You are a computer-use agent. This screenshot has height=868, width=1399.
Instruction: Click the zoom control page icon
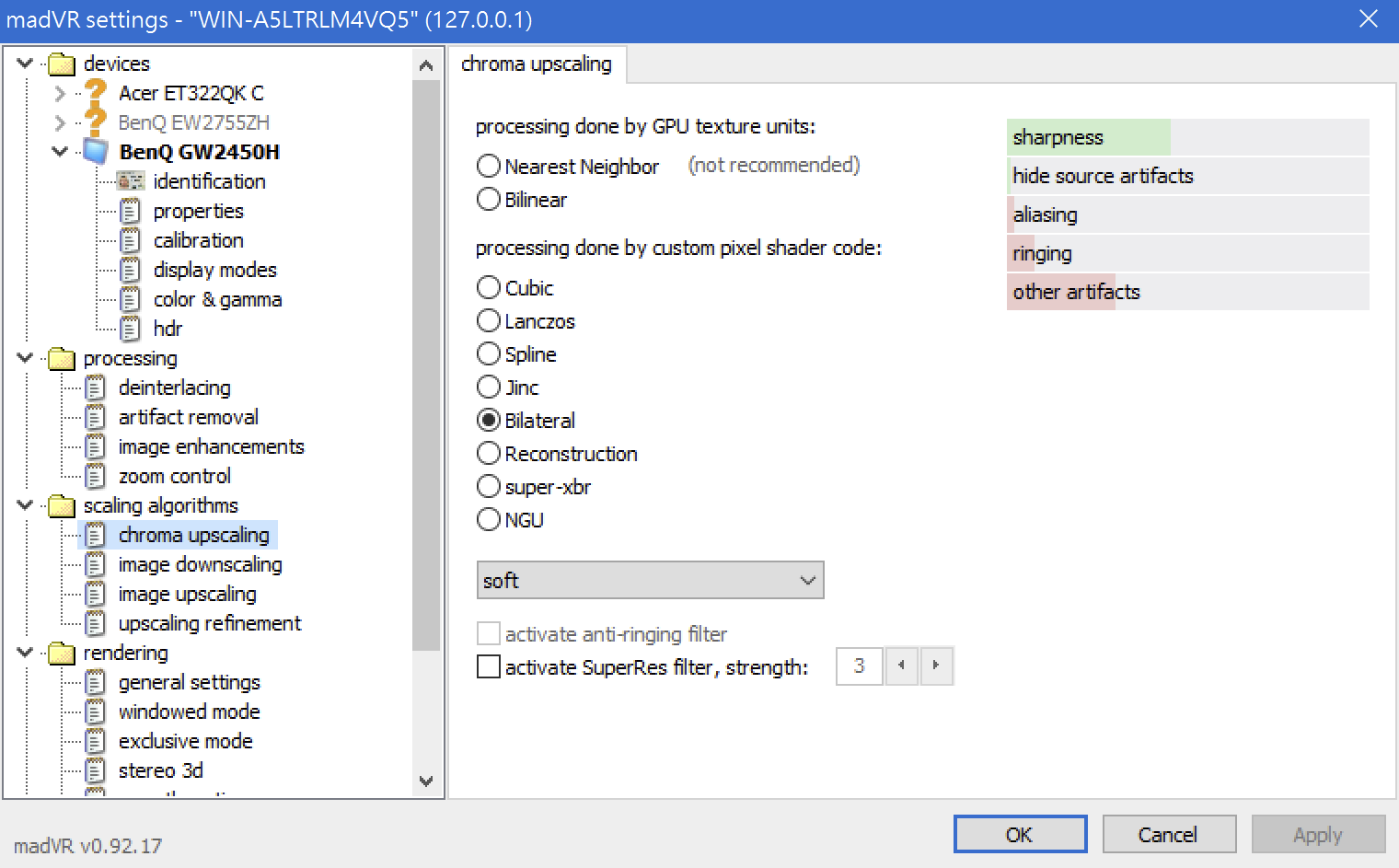coord(96,476)
